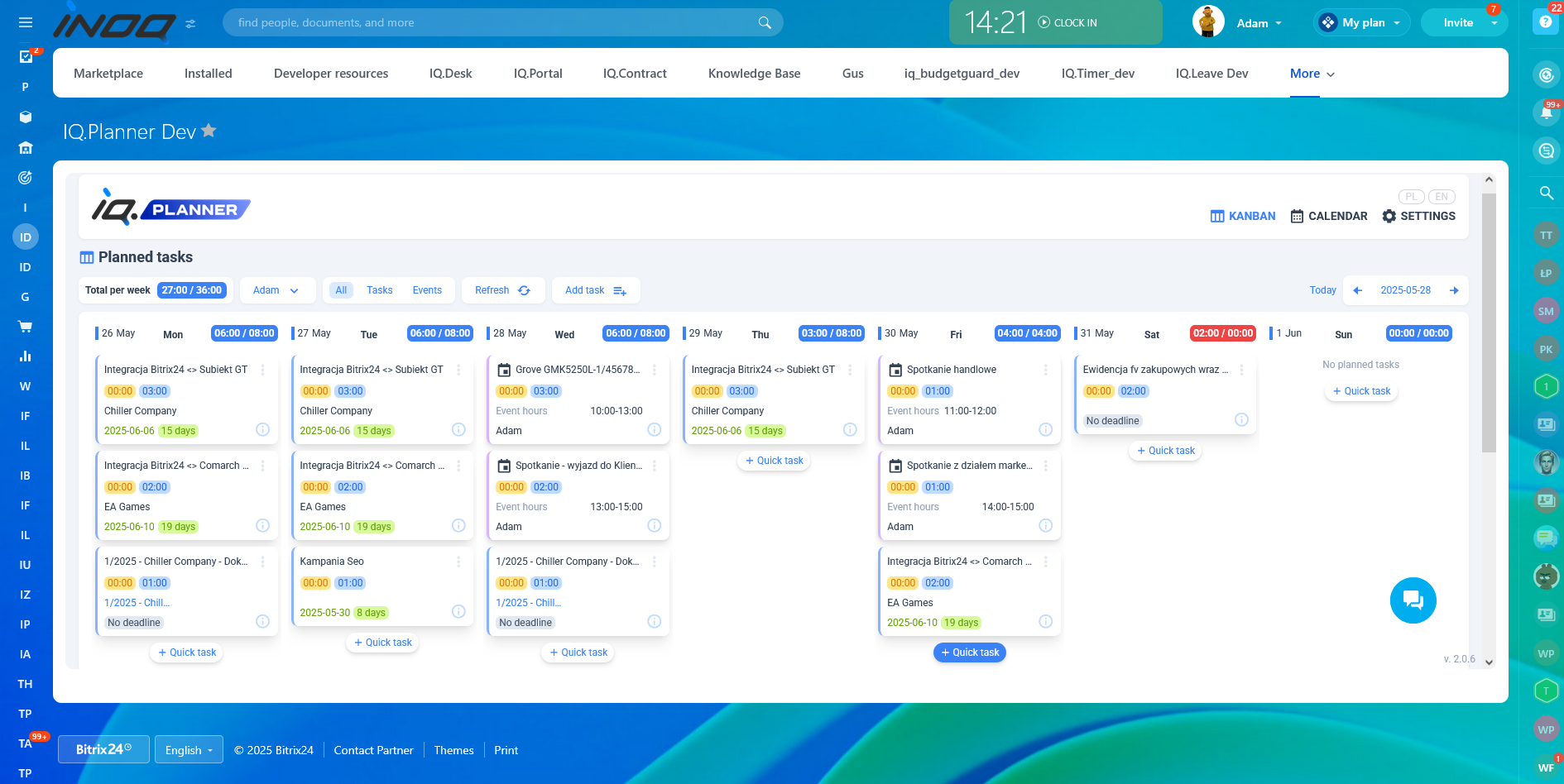This screenshot has width=1564, height=784.
Task: Open the English language selector in footer
Action: pos(189,750)
